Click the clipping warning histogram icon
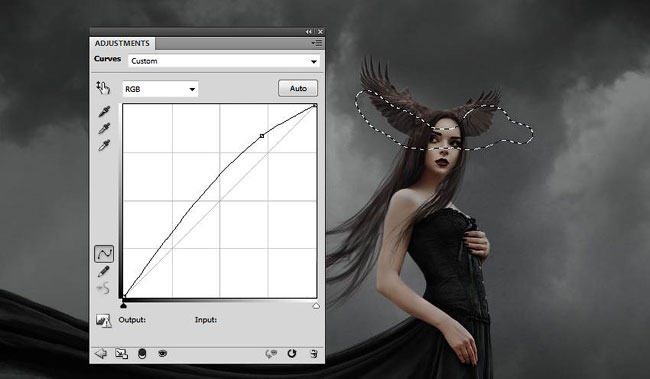 (104, 321)
